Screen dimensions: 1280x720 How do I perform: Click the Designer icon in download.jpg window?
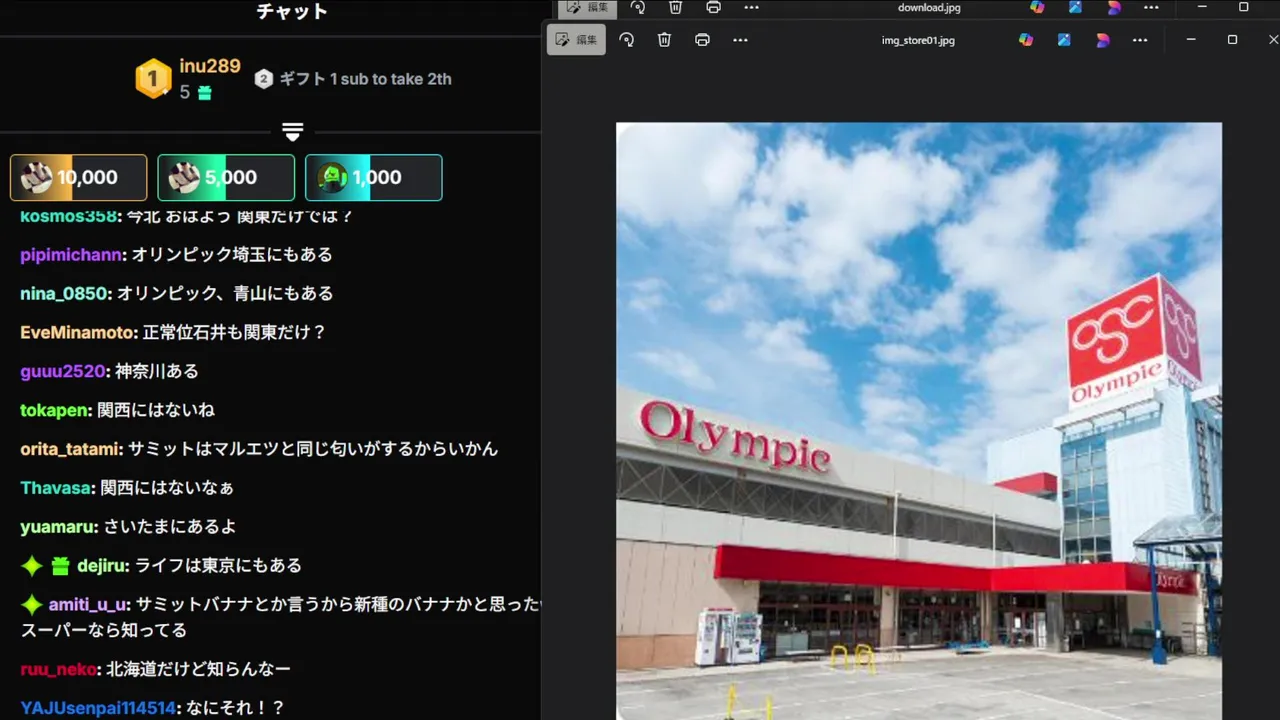click(x=1113, y=7)
